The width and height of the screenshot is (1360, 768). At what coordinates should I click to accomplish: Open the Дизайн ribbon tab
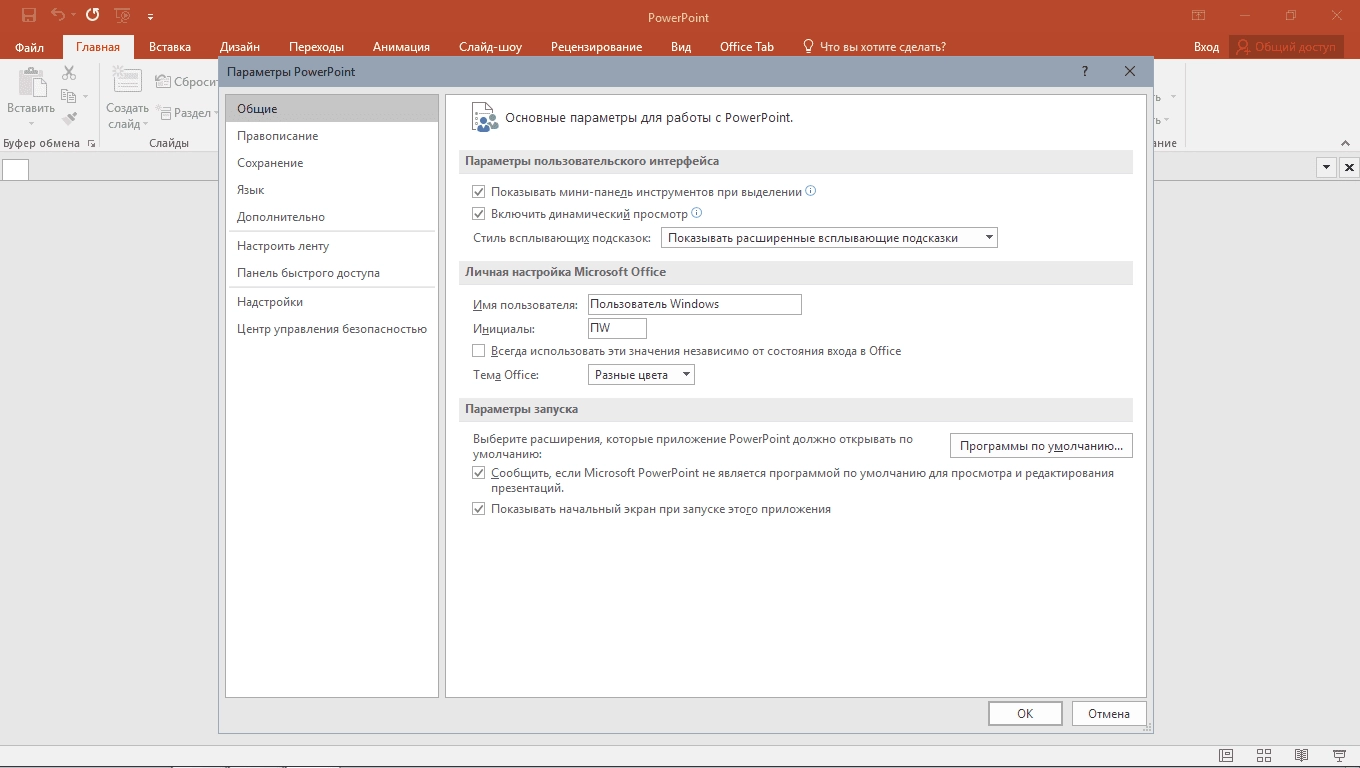point(240,47)
